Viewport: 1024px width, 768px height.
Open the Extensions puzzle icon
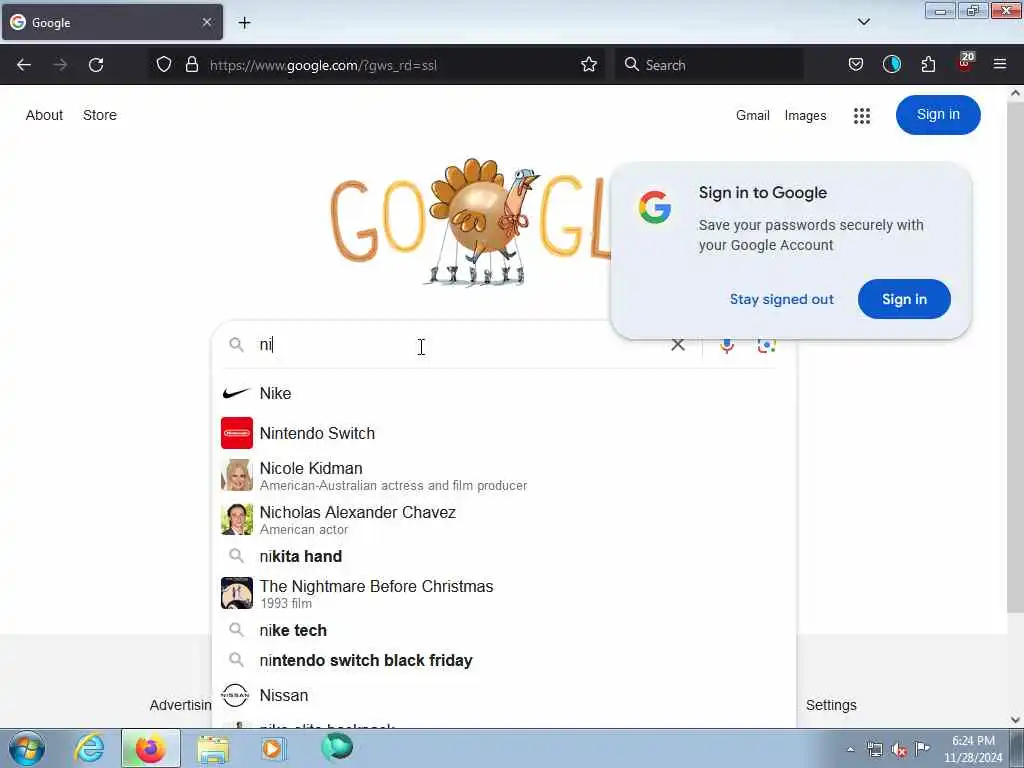(x=928, y=65)
